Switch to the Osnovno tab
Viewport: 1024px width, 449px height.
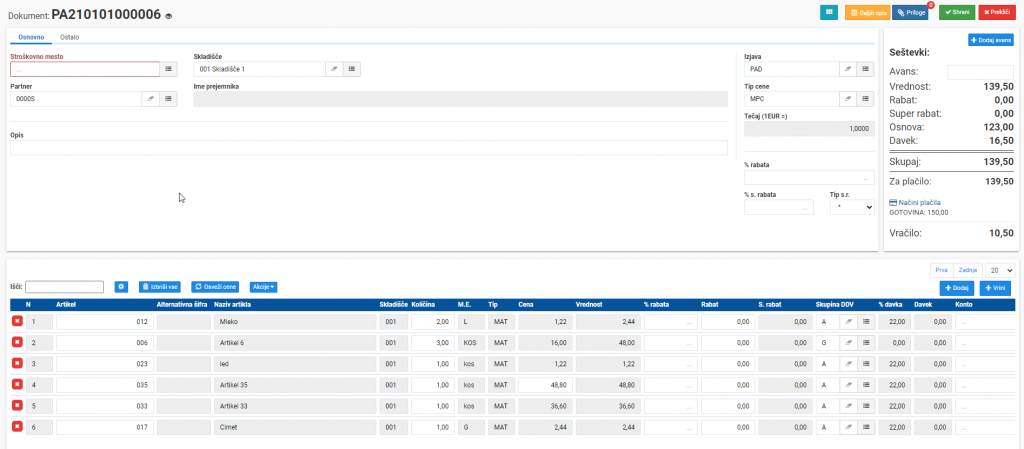point(31,37)
